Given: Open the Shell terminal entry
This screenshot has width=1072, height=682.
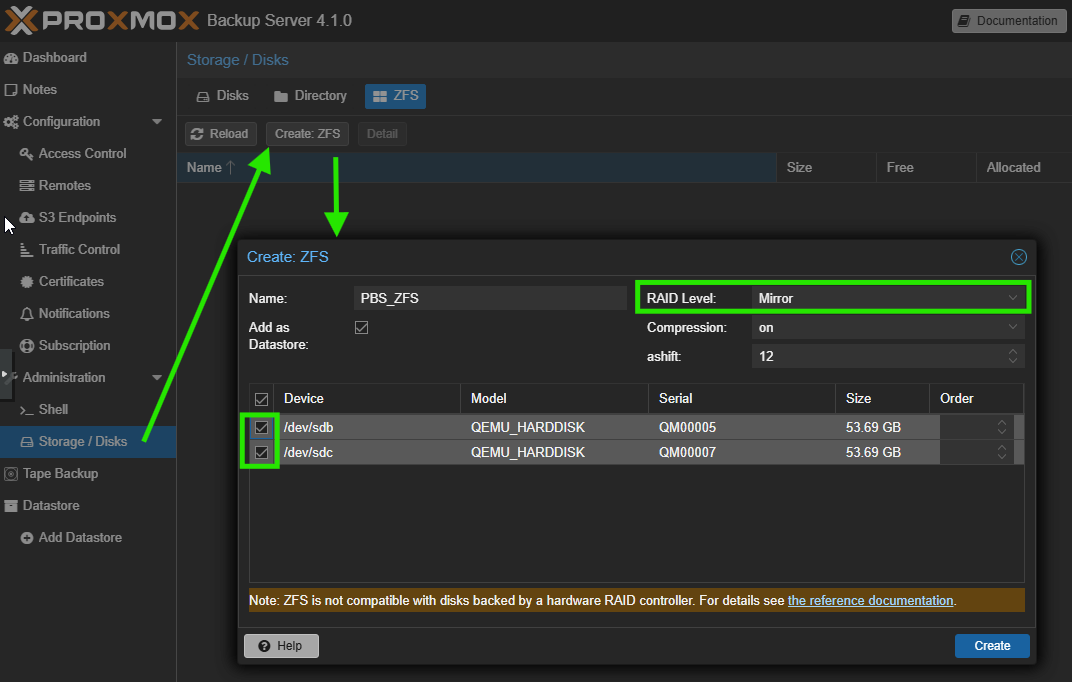Looking at the screenshot, I should (53, 410).
